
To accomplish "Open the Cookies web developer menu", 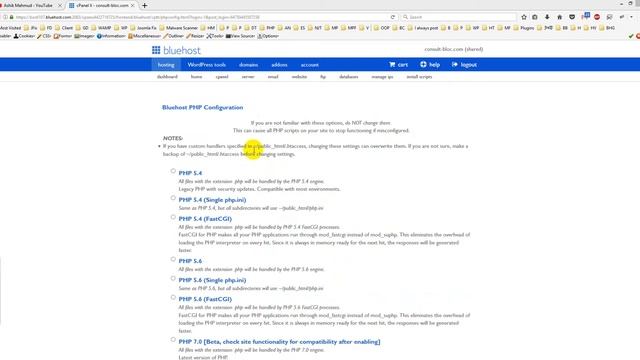I will [24, 36].
